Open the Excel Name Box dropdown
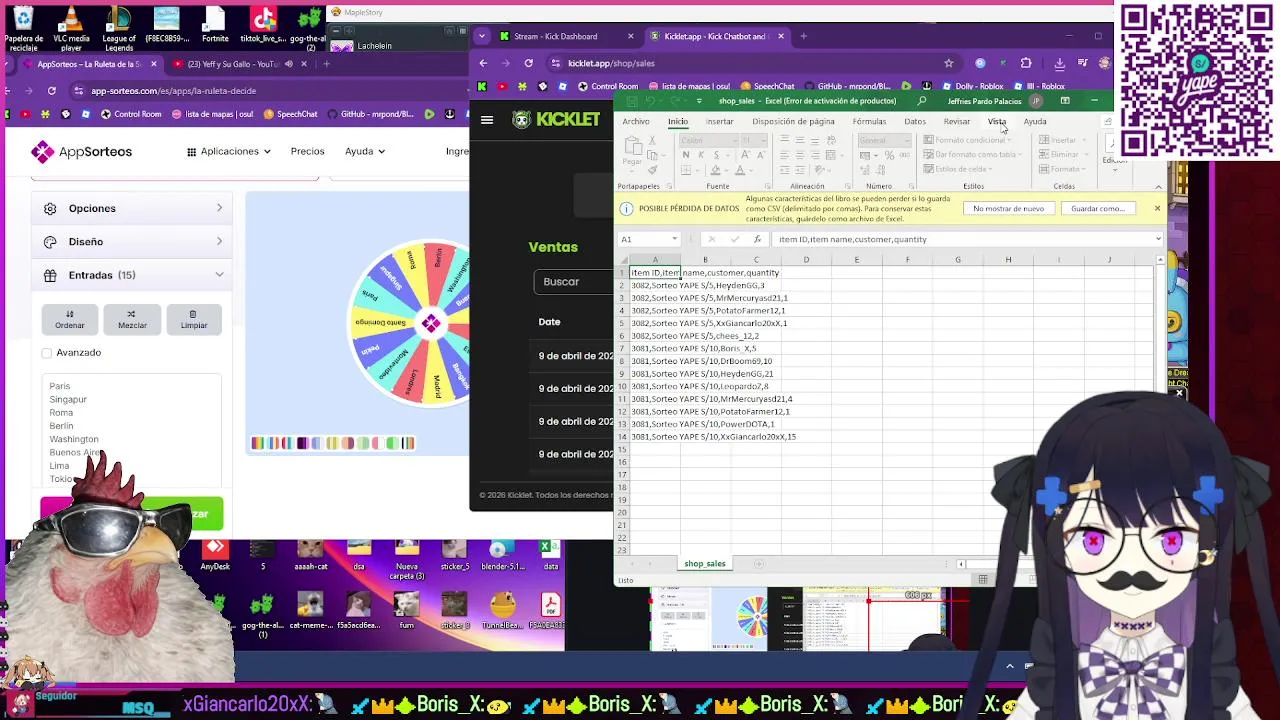Image resolution: width=1280 pixels, height=720 pixels. (675, 239)
